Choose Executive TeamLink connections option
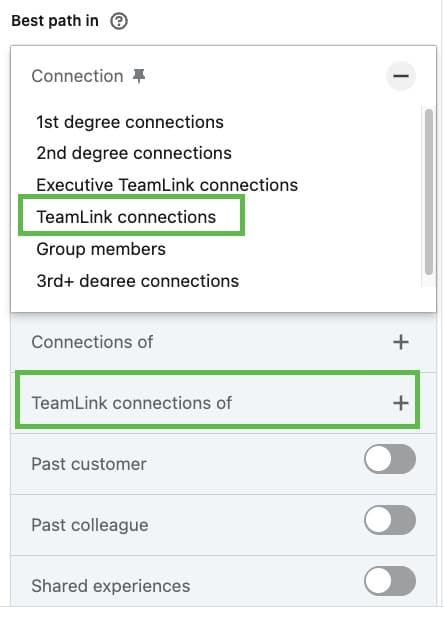444x620 pixels. click(x=167, y=185)
